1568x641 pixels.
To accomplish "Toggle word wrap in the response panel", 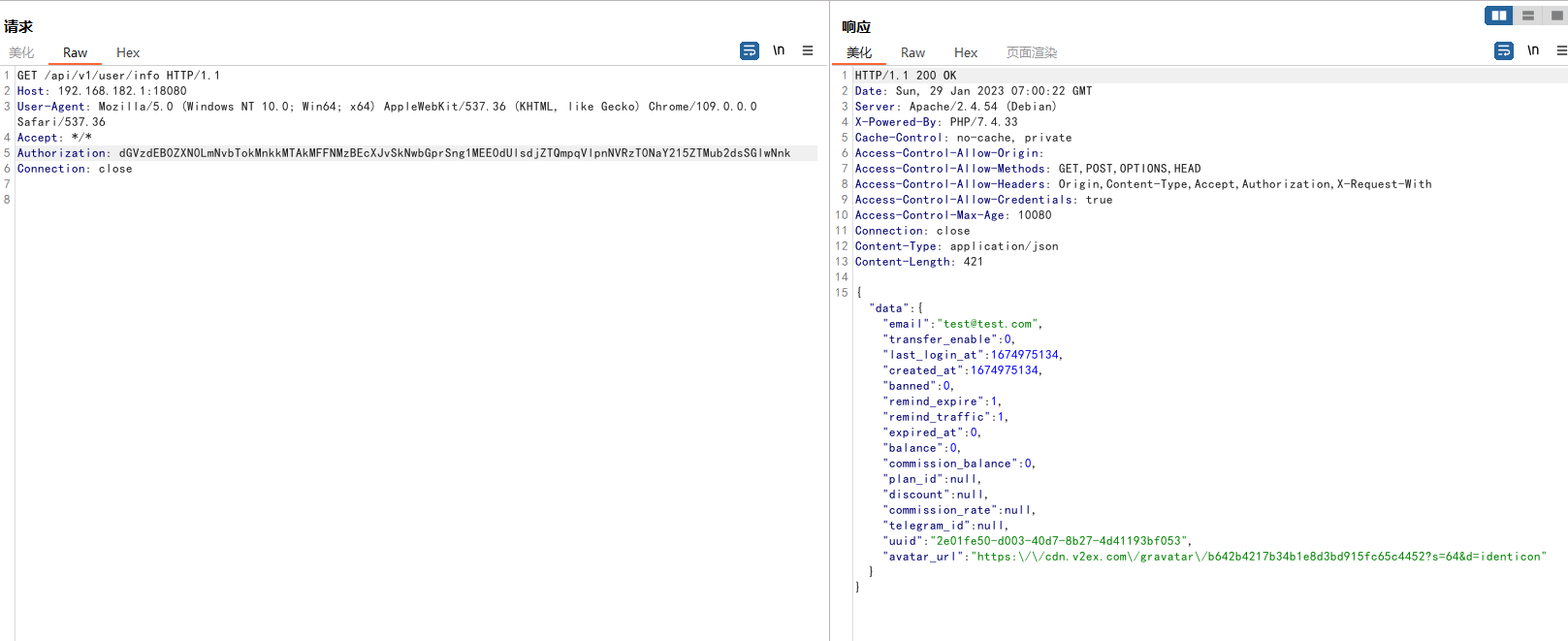I will (x=1504, y=50).
